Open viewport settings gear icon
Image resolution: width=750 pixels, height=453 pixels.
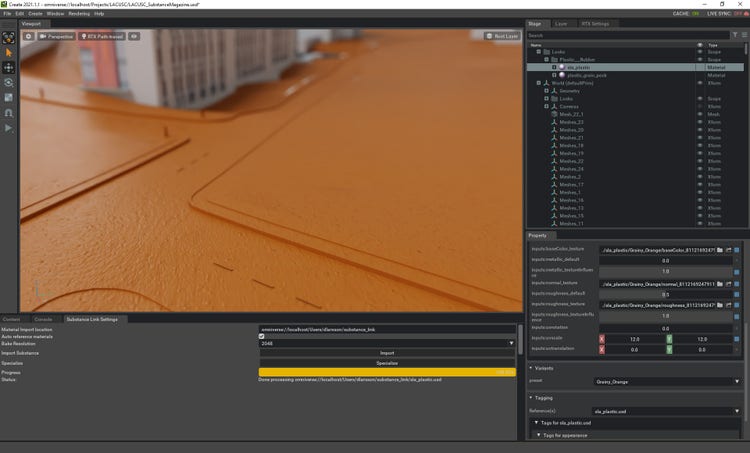click(x=29, y=36)
